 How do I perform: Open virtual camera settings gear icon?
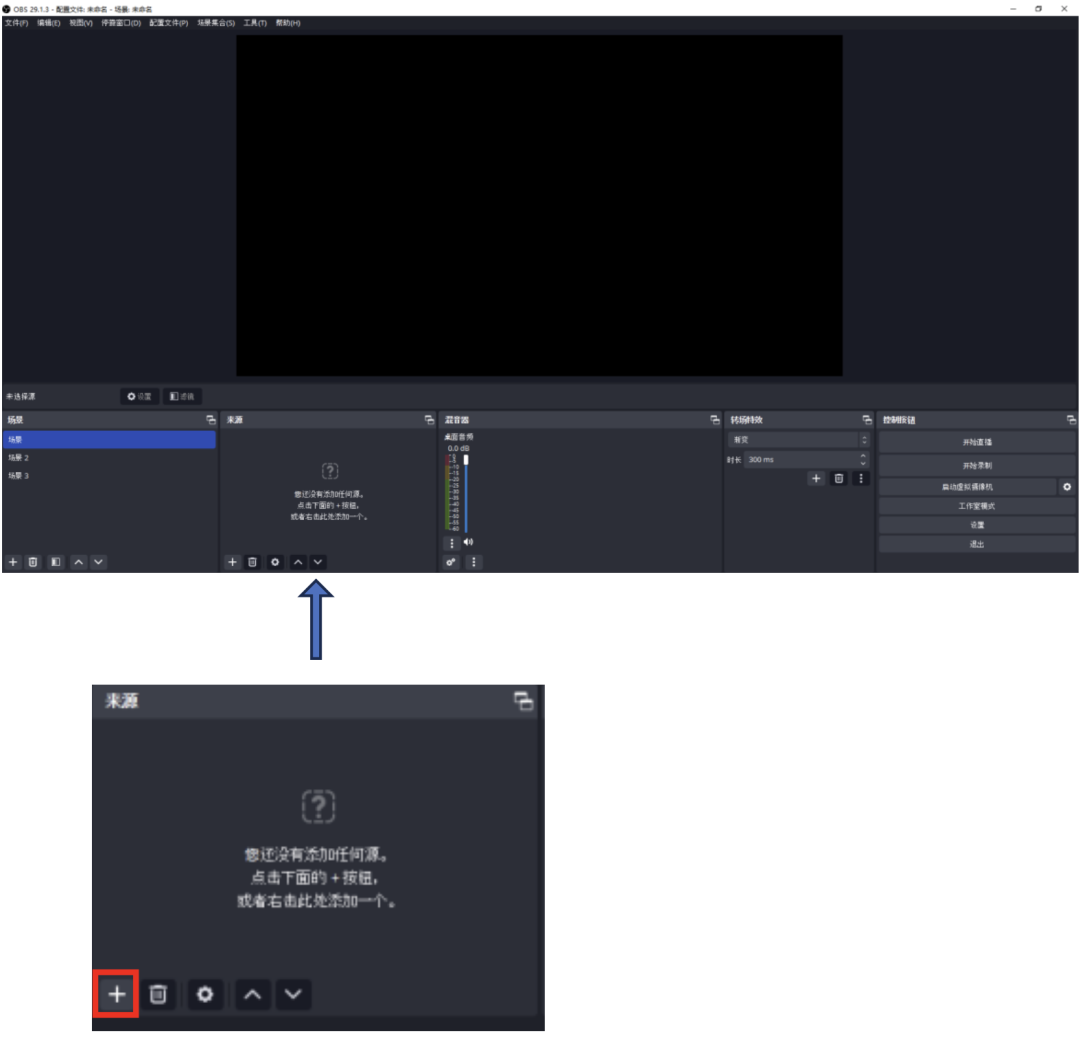tap(1067, 487)
